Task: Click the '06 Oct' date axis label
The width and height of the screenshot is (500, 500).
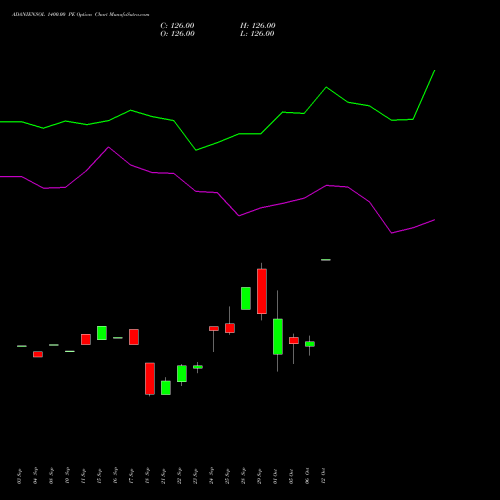Action: coord(307,476)
